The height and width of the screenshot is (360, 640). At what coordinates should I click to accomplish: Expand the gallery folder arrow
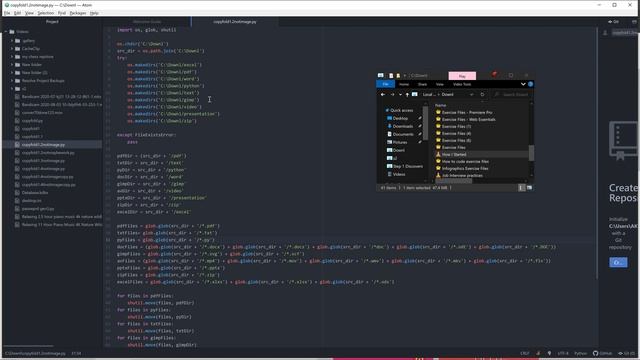[12, 41]
